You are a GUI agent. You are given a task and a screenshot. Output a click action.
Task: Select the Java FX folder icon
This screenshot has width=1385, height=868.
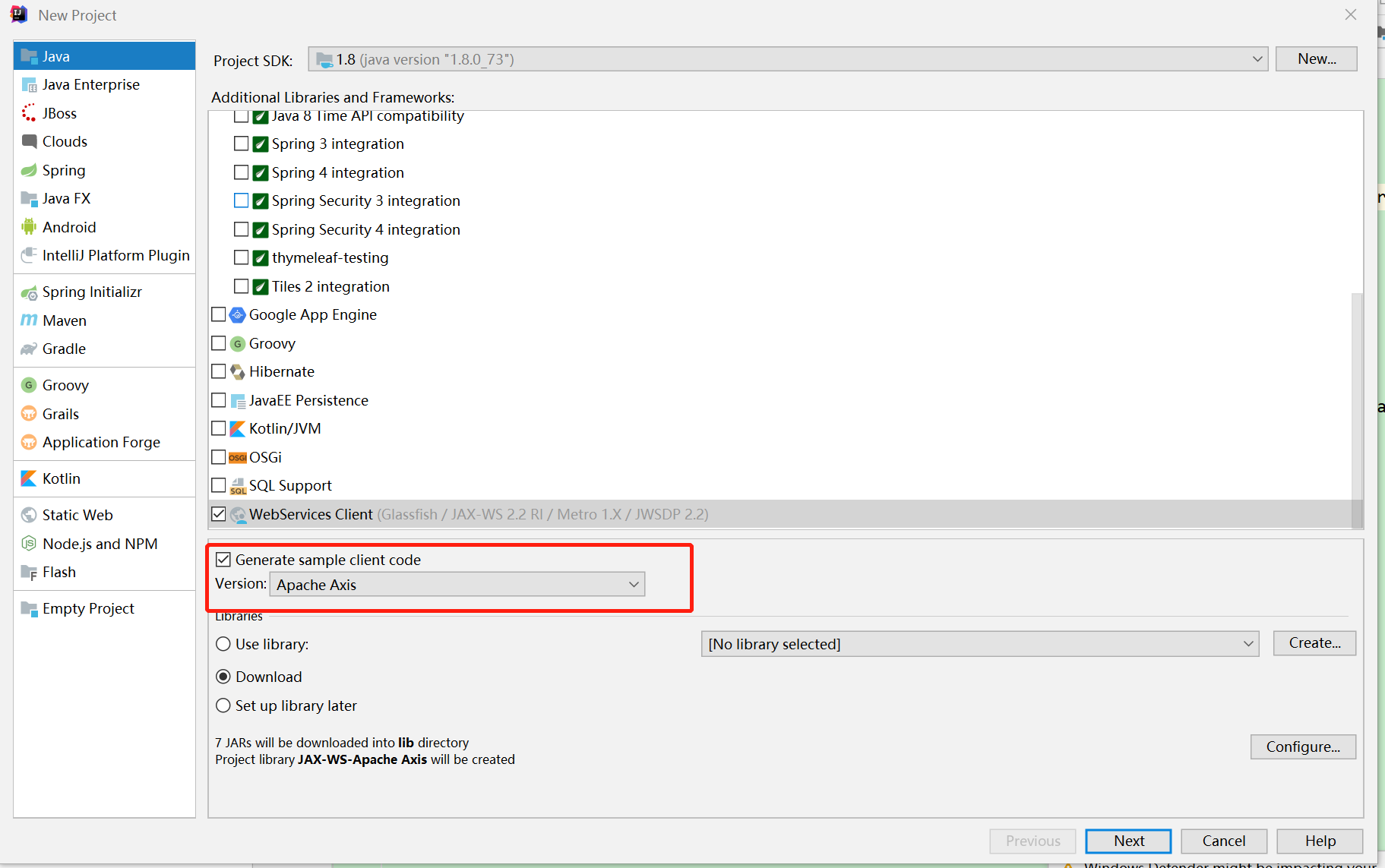[29, 198]
